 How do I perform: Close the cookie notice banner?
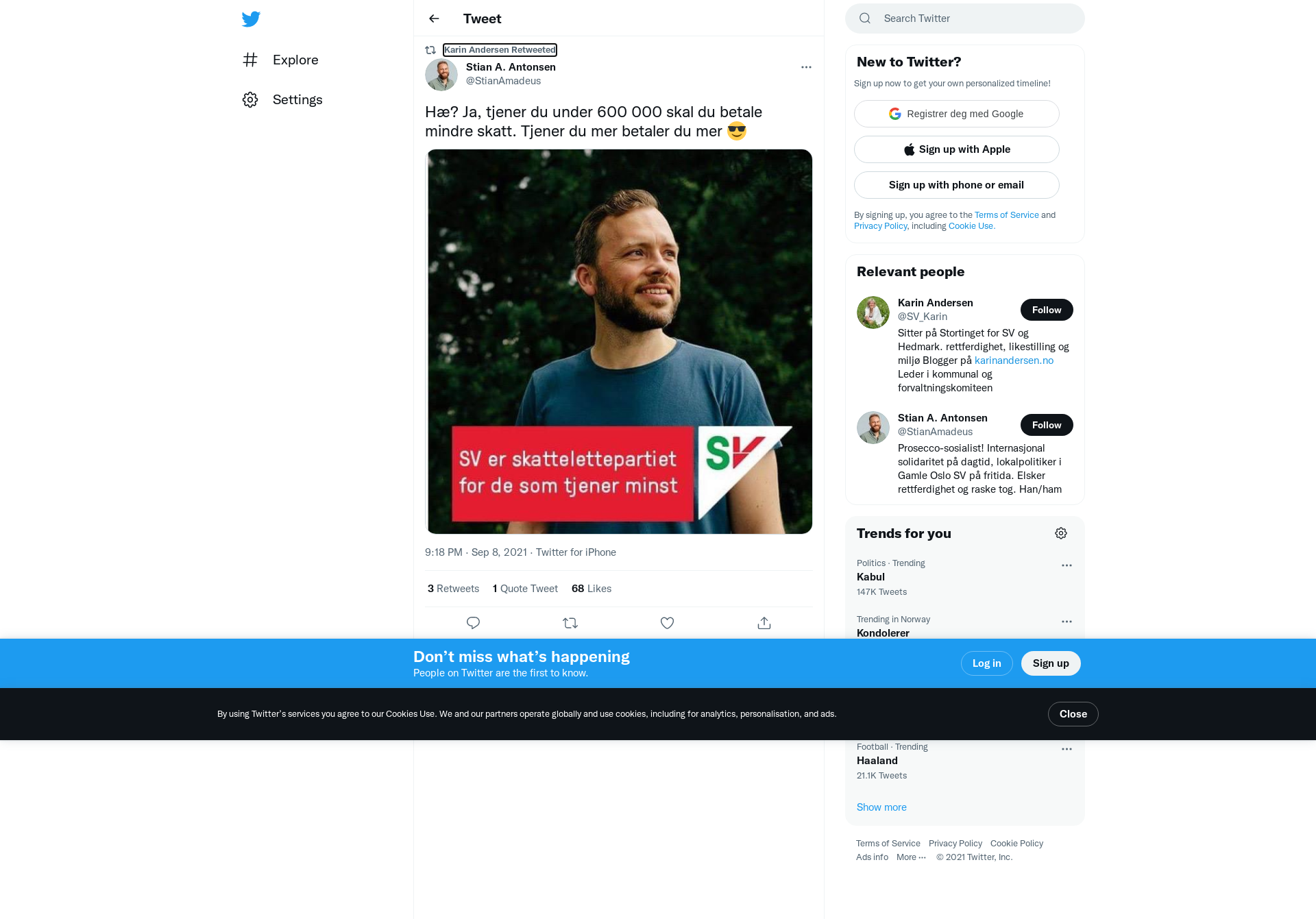tap(1073, 714)
